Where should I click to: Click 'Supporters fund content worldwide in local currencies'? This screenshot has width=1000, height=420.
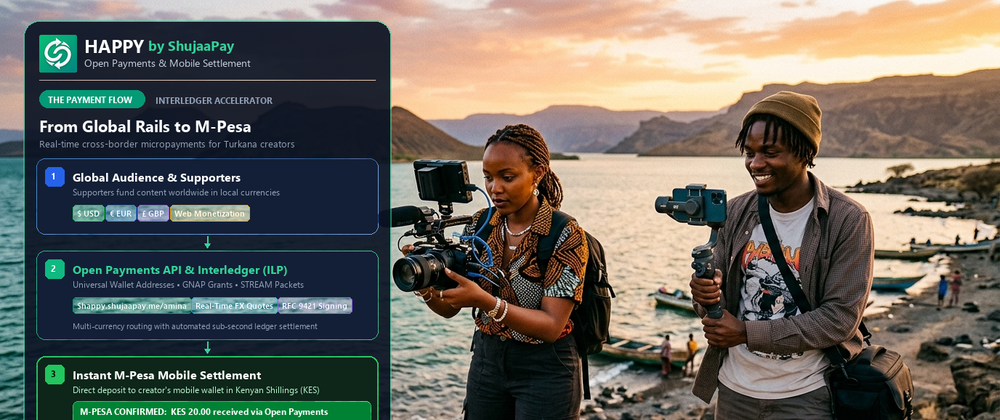(x=176, y=192)
